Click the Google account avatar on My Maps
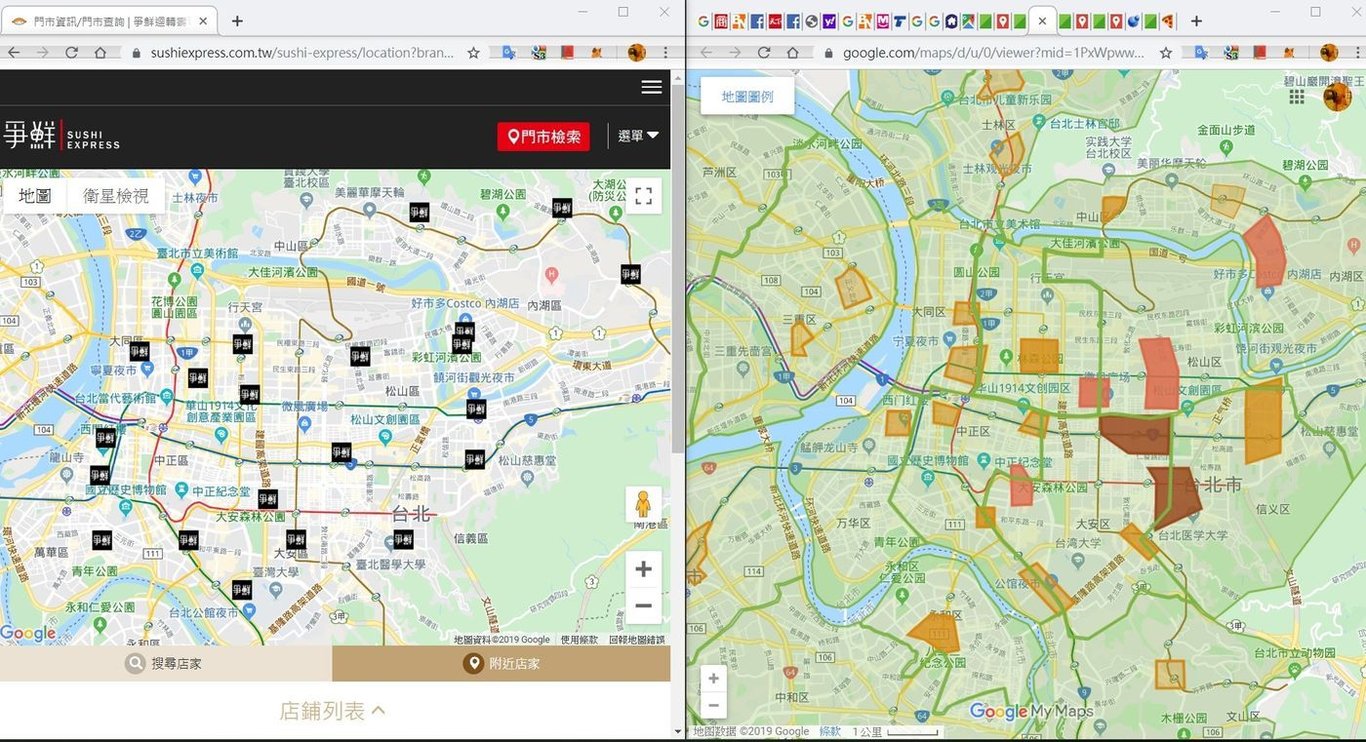 tap(1337, 96)
